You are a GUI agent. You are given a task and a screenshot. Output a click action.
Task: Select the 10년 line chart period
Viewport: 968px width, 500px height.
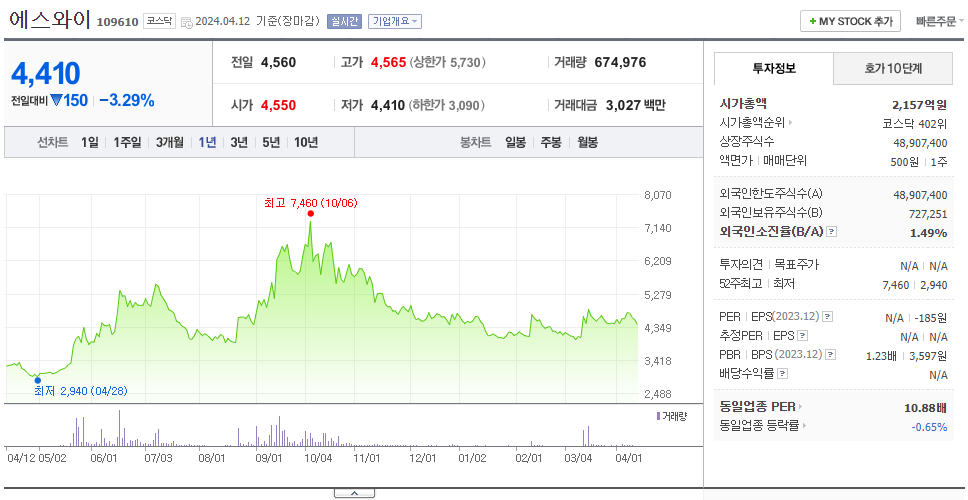pyautogui.click(x=306, y=143)
